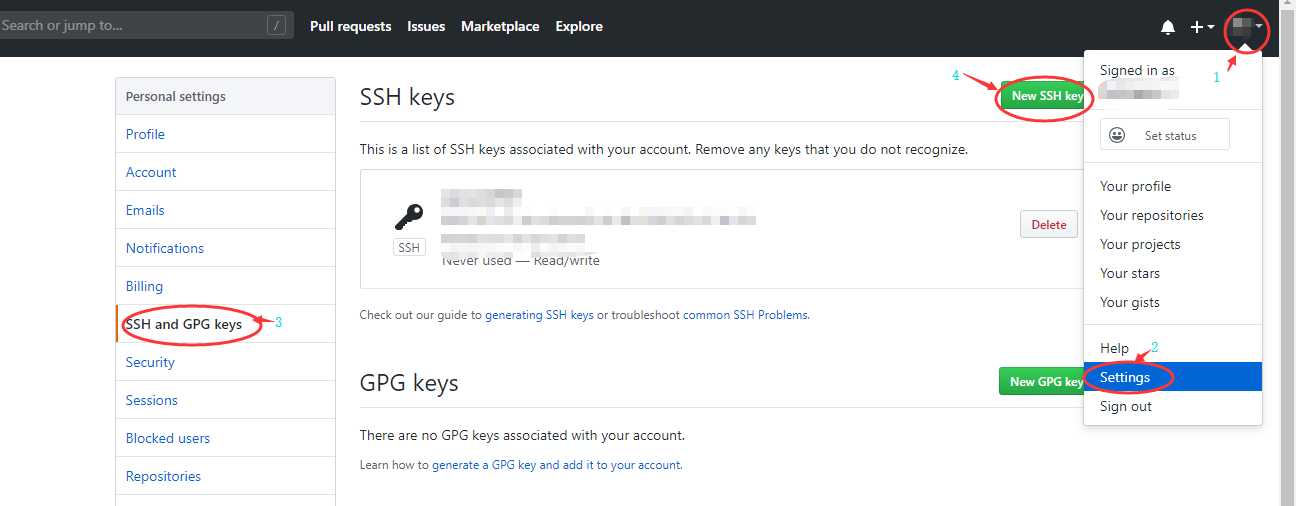The height and width of the screenshot is (506, 1296).
Task: Open the user avatar menu
Action: 1247,27
